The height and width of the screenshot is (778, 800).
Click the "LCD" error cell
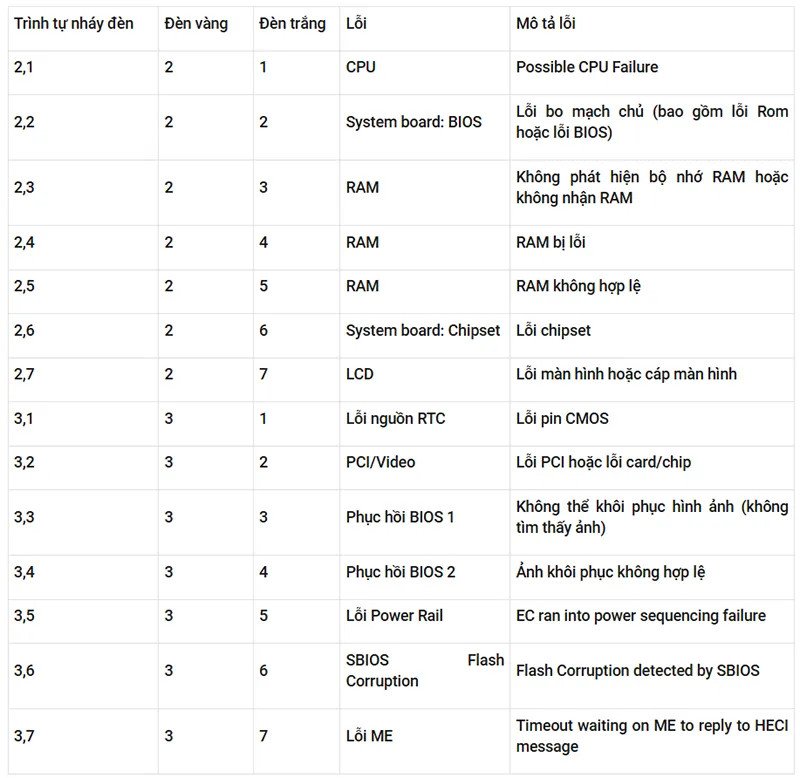coord(360,374)
